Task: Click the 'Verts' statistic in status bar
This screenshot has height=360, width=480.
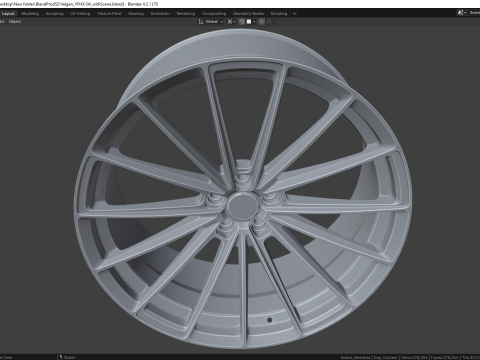Action: (x=414, y=357)
